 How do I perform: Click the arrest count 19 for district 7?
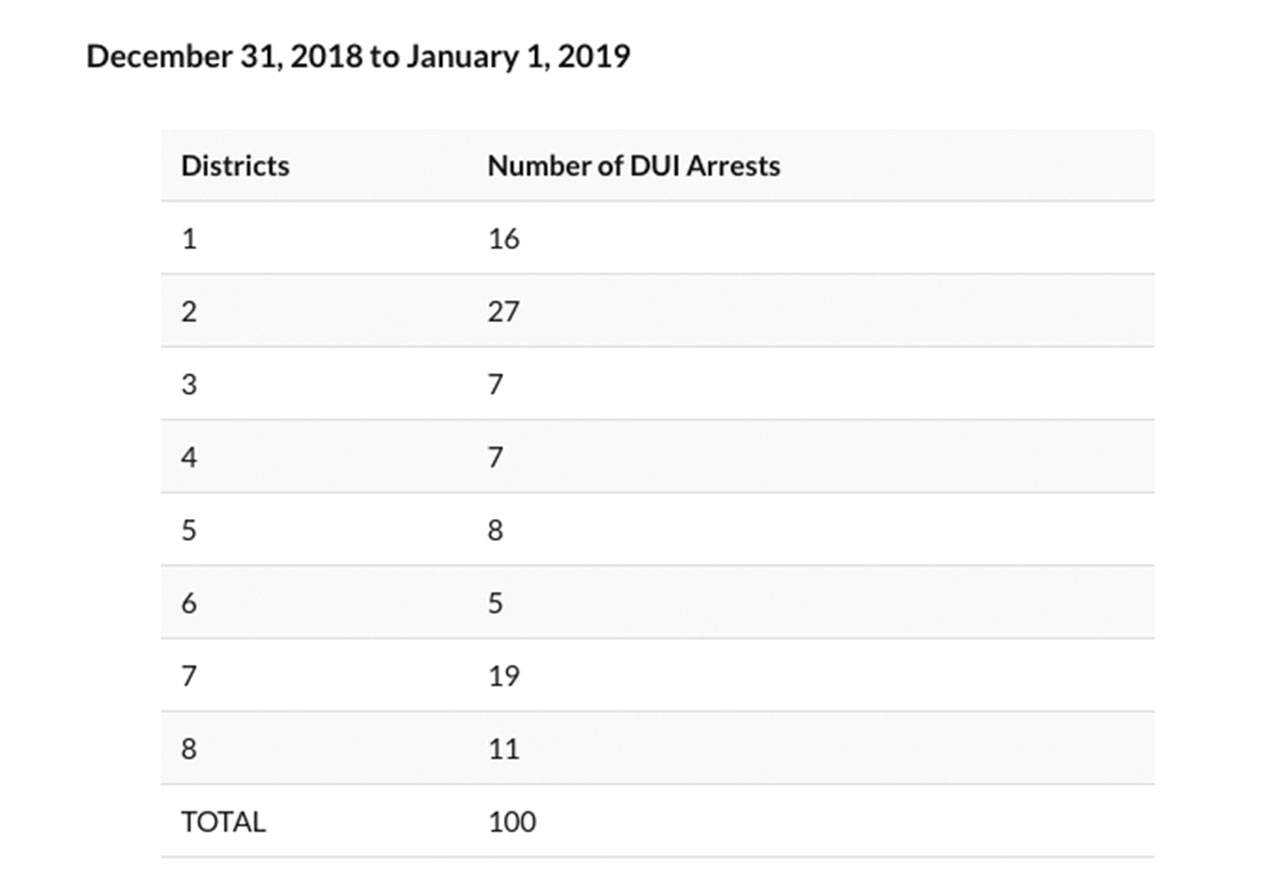[x=503, y=676]
